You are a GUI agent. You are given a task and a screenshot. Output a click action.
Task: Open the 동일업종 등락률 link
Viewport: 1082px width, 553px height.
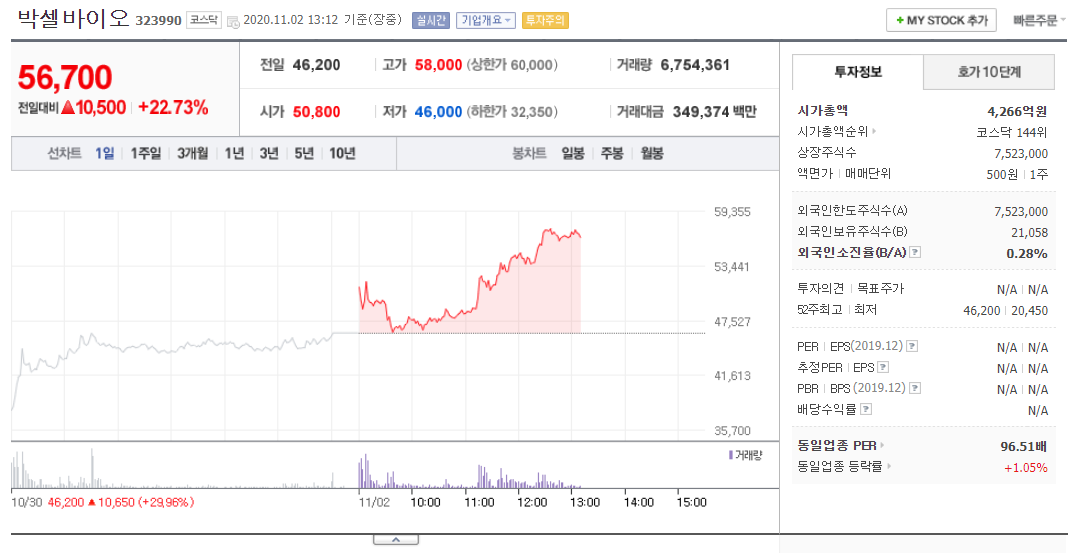pos(843,466)
